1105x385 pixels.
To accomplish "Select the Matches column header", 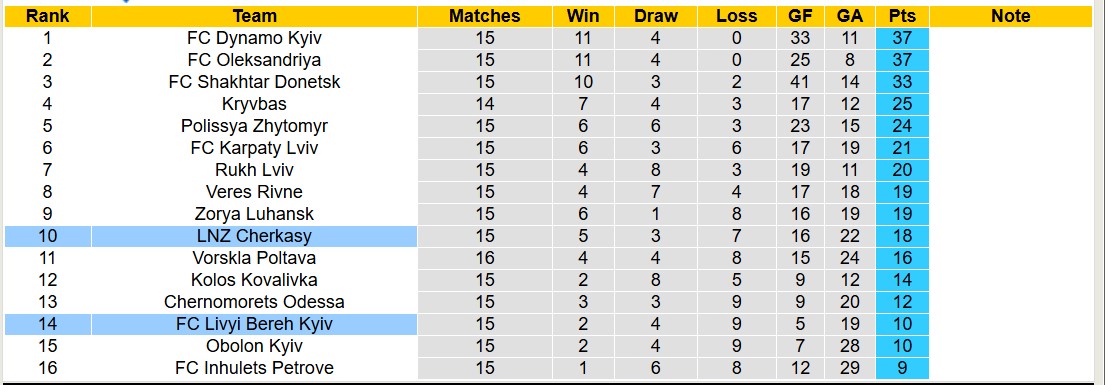I will pos(485,16).
